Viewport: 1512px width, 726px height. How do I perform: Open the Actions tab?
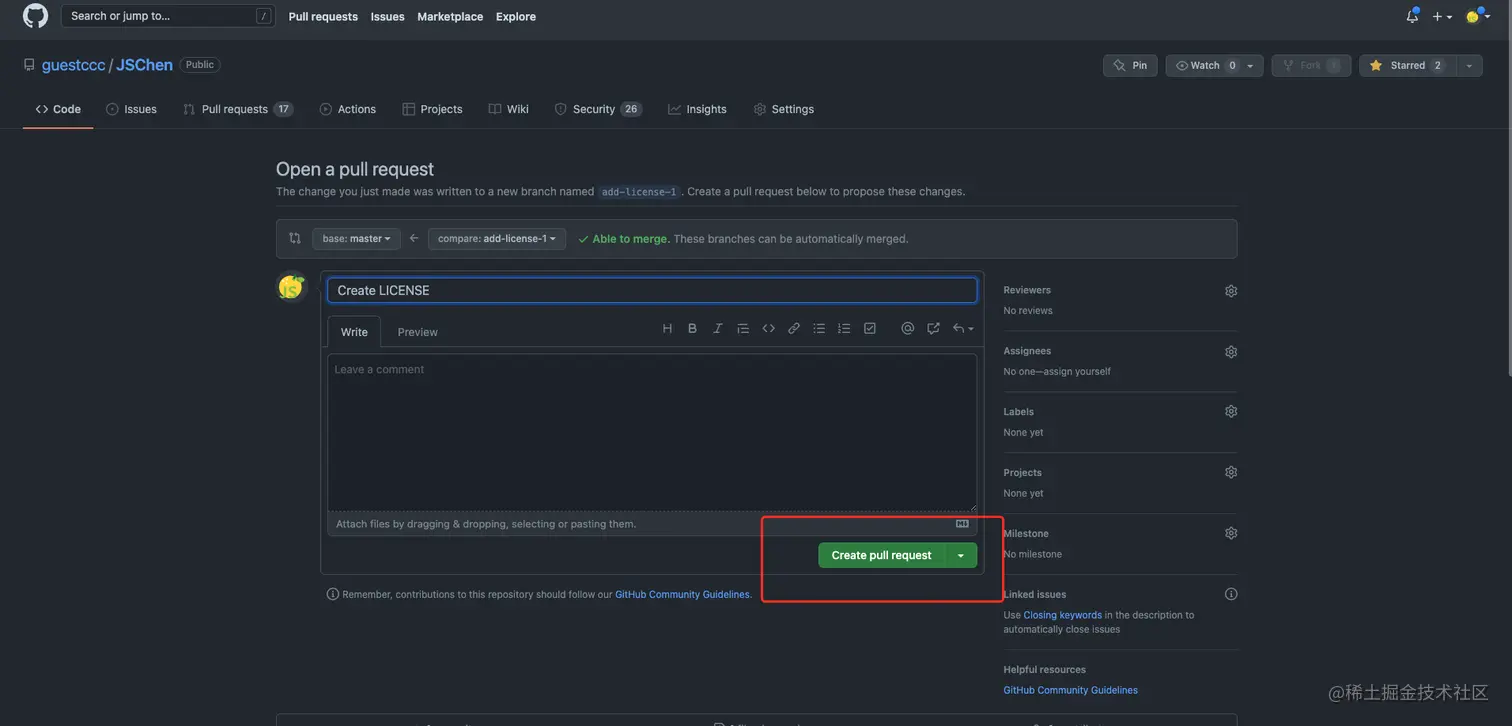(x=347, y=109)
